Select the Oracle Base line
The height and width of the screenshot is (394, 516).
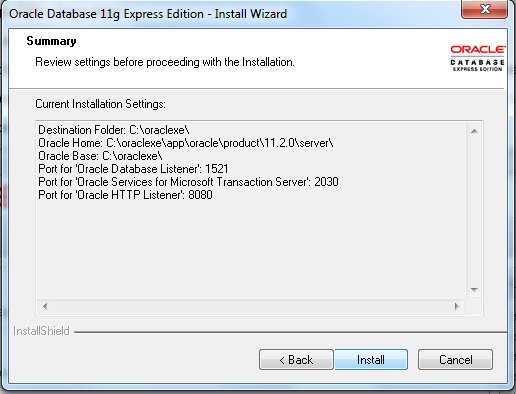coord(100,156)
